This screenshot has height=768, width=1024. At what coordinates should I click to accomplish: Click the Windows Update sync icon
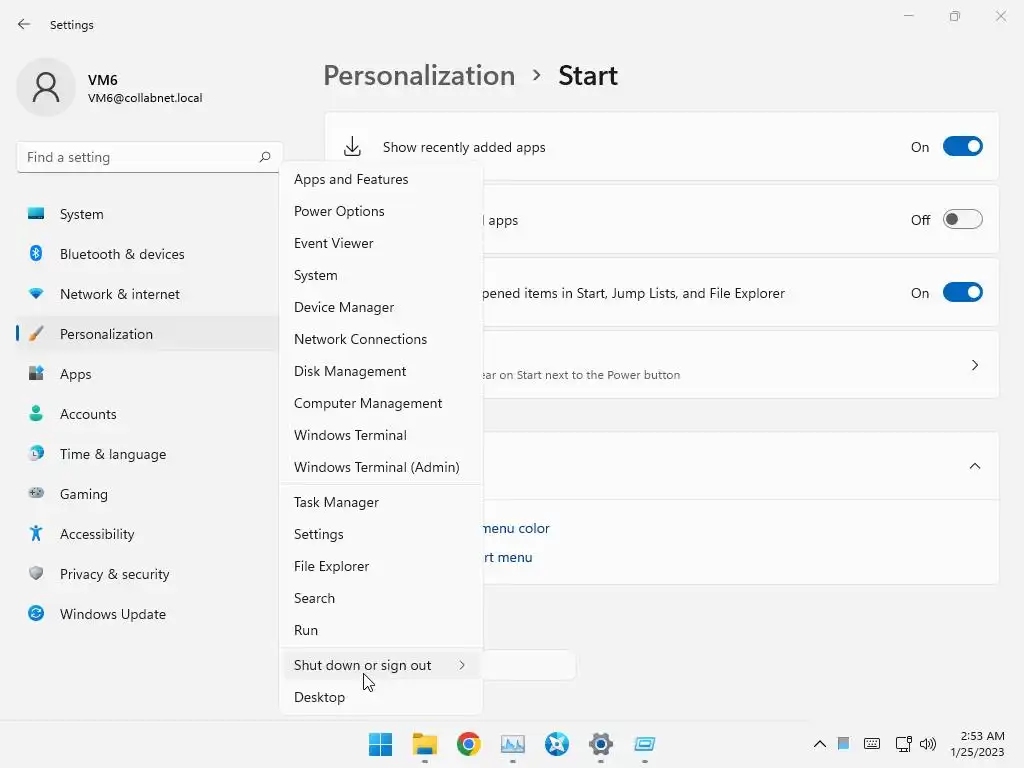tap(36, 613)
